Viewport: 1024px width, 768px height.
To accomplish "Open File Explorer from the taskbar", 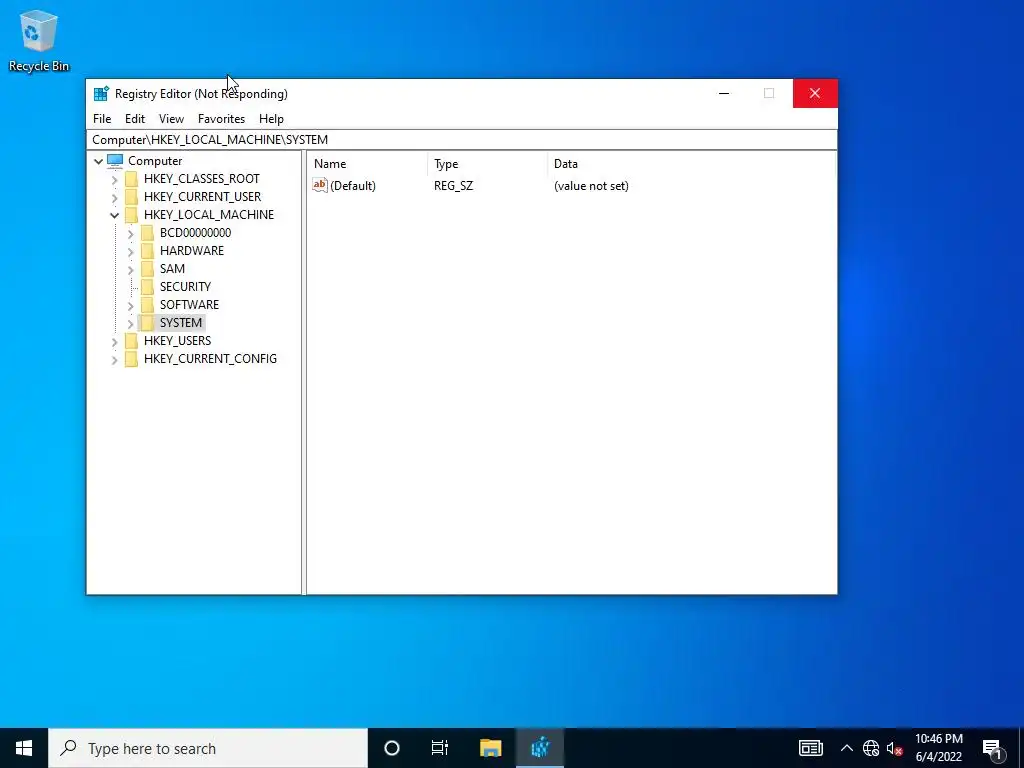I will click(x=490, y=748).
